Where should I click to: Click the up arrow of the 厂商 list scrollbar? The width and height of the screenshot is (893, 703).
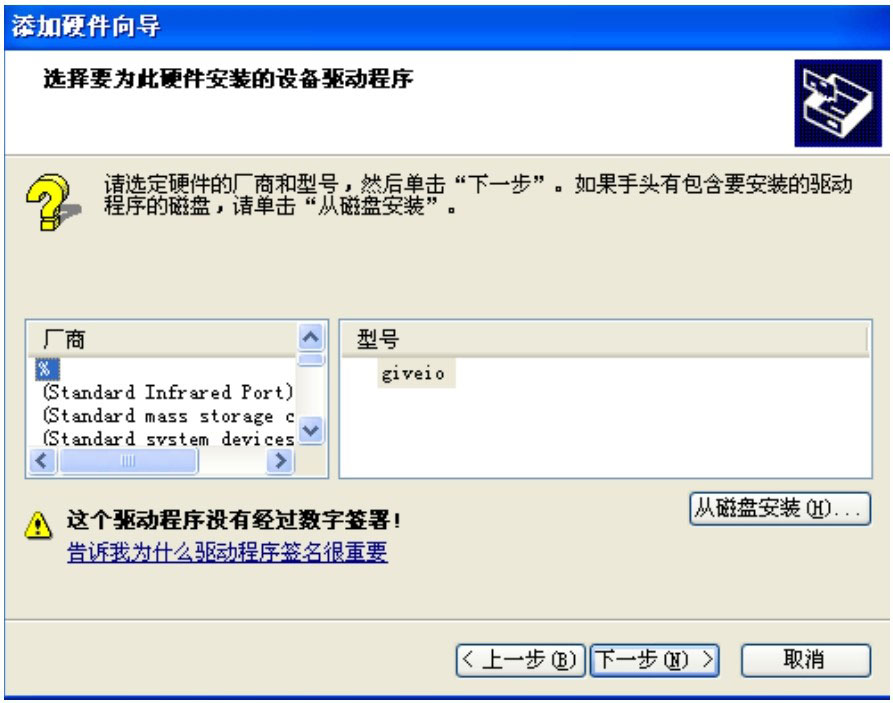311,337
